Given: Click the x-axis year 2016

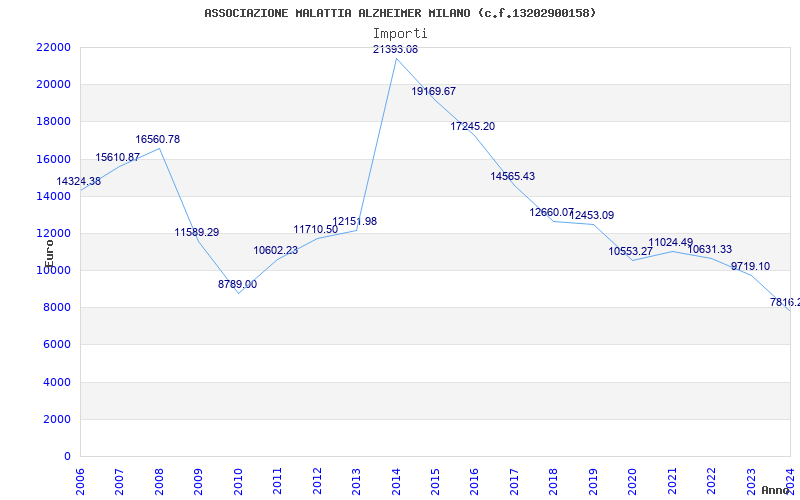Looking at the screenshot, I should point(474,480).
